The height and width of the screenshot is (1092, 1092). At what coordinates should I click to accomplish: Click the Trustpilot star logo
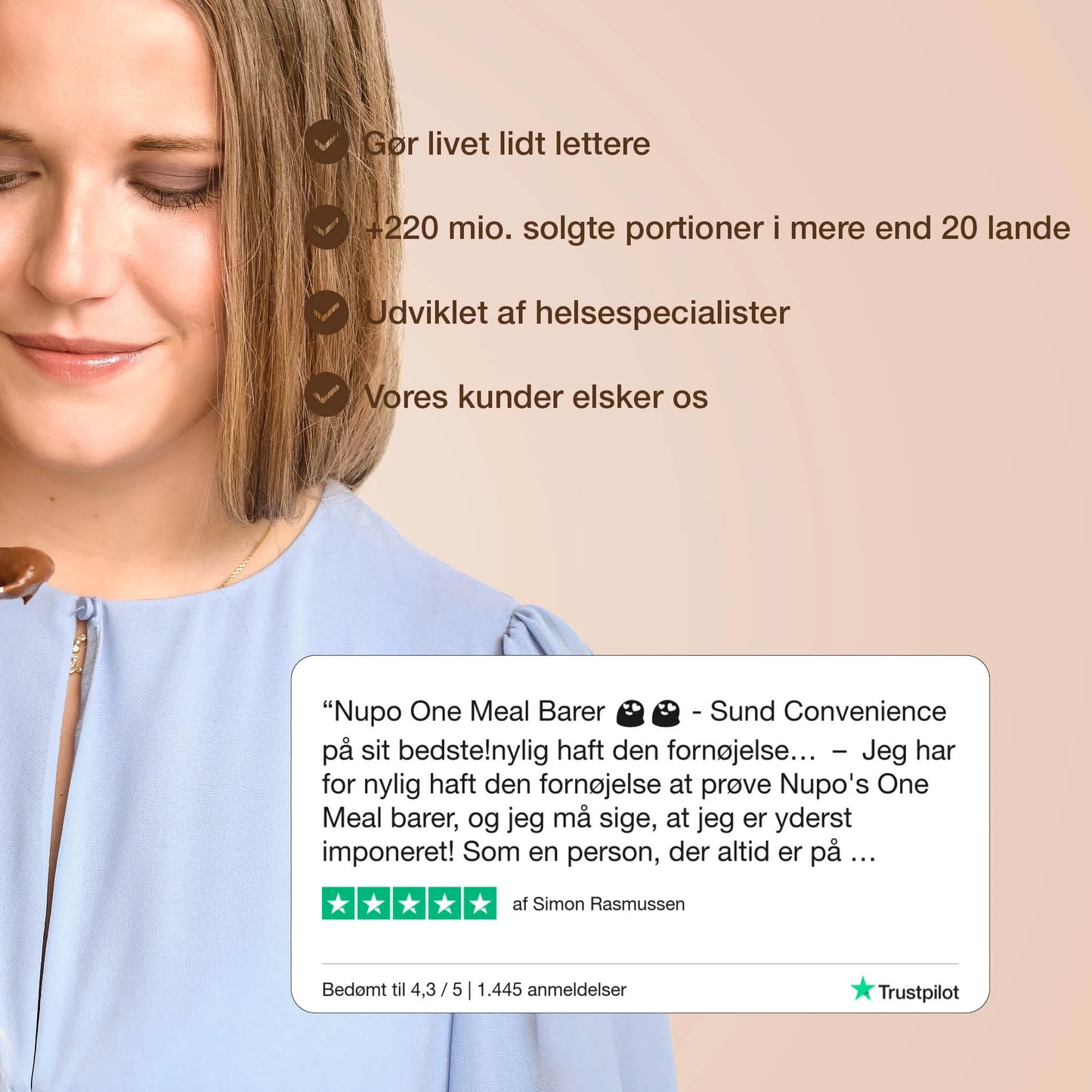pyautogui.click(x=862, y=988)
